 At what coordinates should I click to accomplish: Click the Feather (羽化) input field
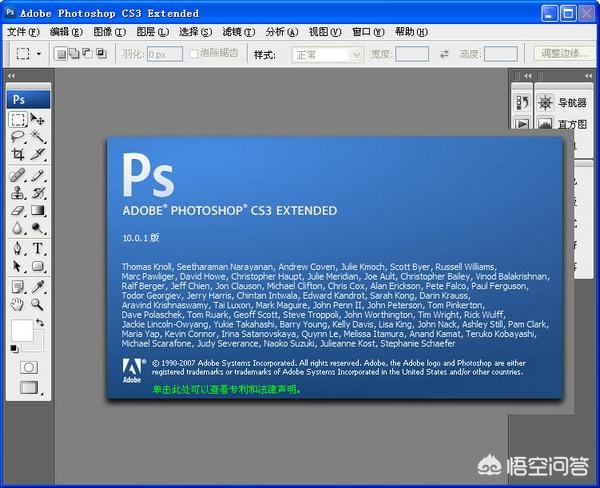pos(165,54)
